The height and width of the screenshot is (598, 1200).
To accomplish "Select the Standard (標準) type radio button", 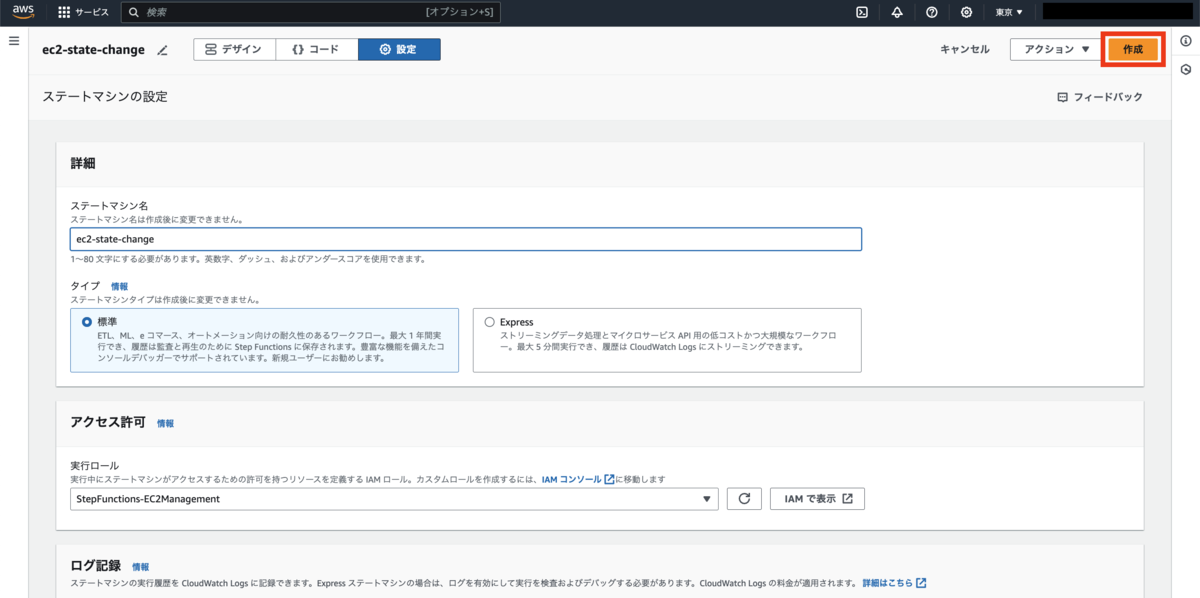I will pos(86,322).
